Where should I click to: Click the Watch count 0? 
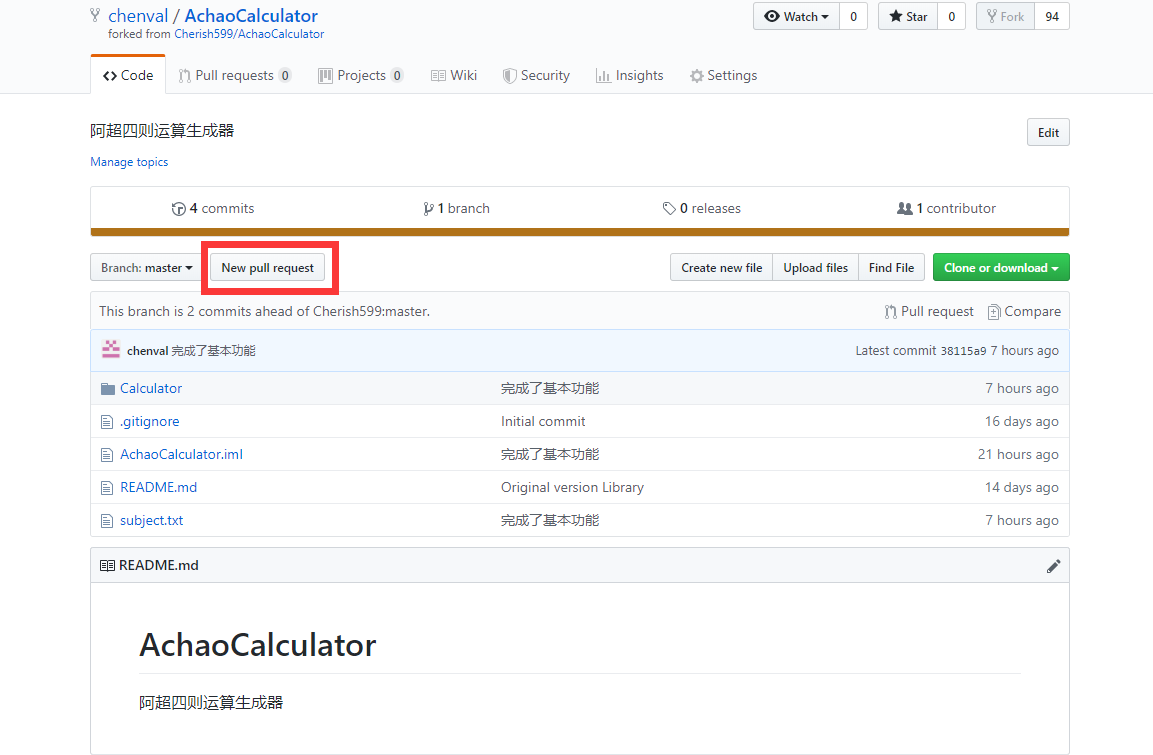[x=853, y=16]
